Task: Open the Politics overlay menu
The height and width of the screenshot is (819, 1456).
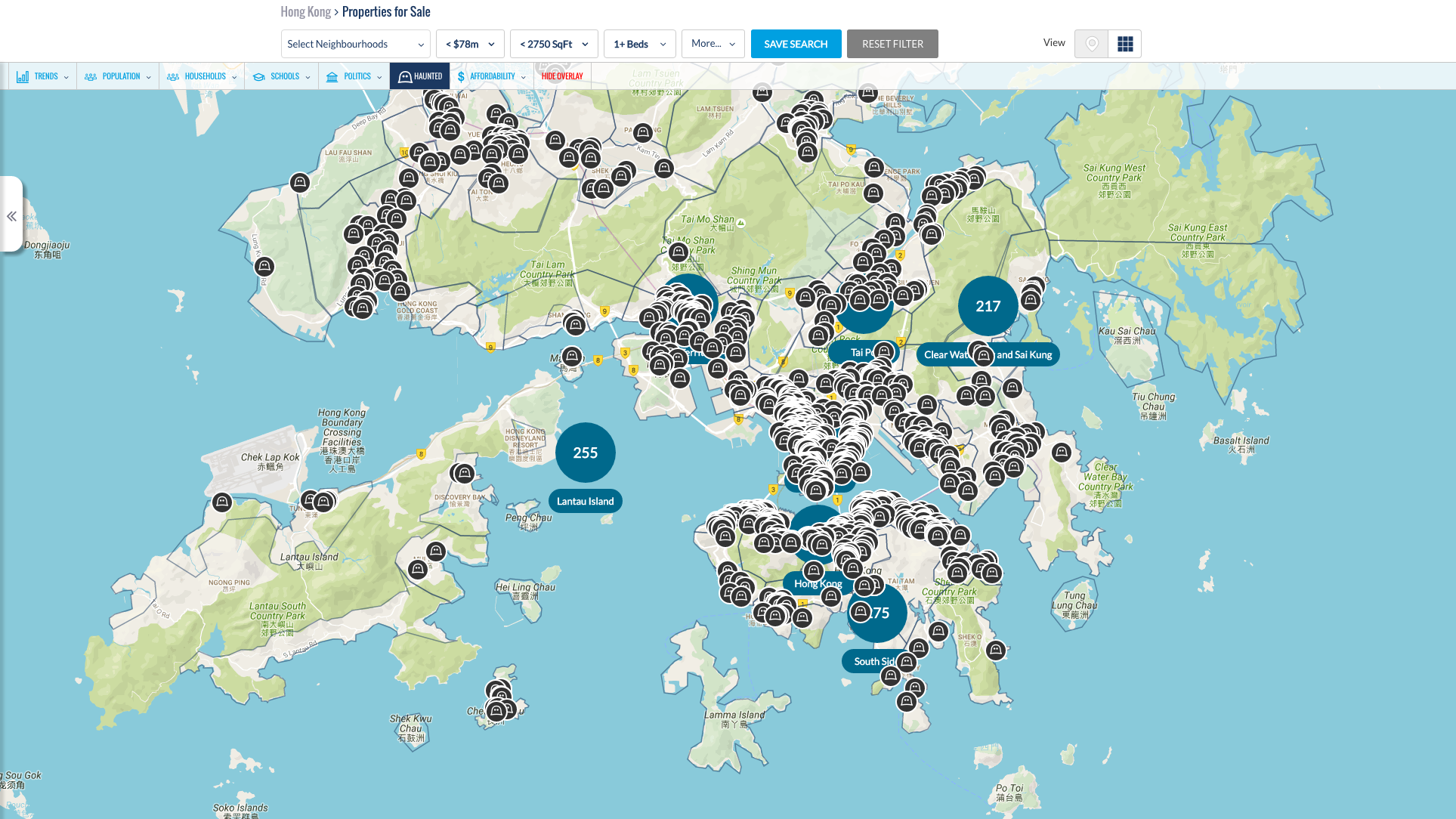Action: tap(354, 76)
